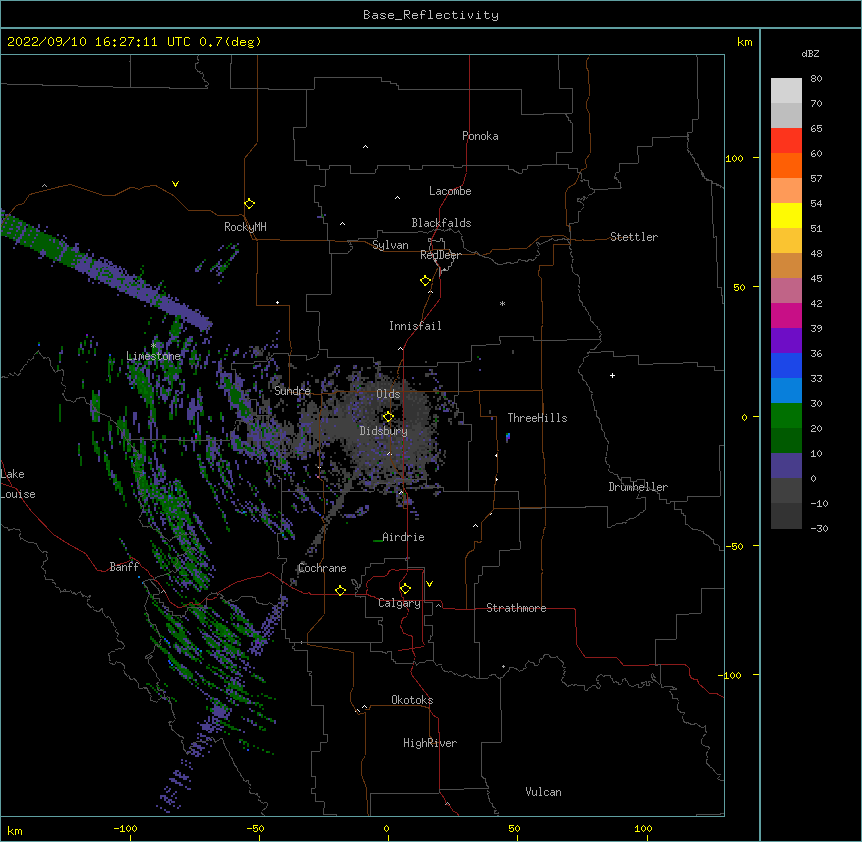Click the Sylvan label
862x842 pixels.
coord(390,245)
